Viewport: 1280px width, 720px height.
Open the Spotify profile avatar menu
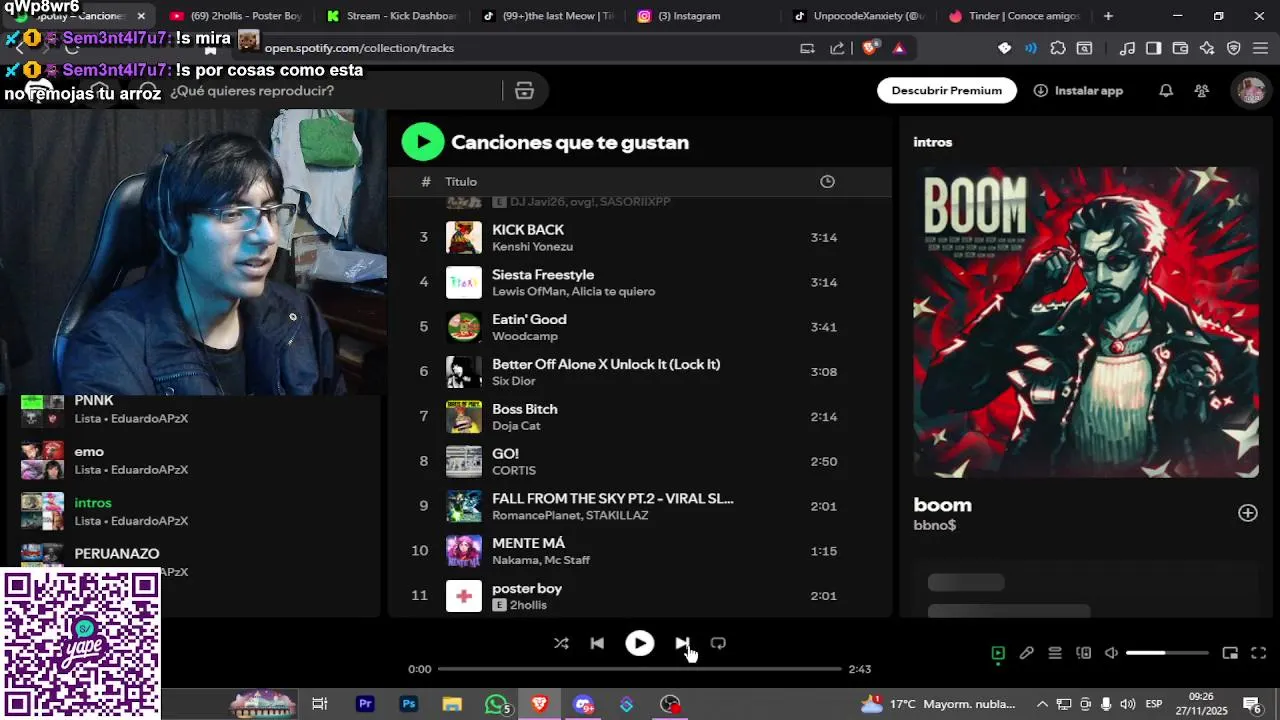pyautogui.click(x=1251, y=90)
